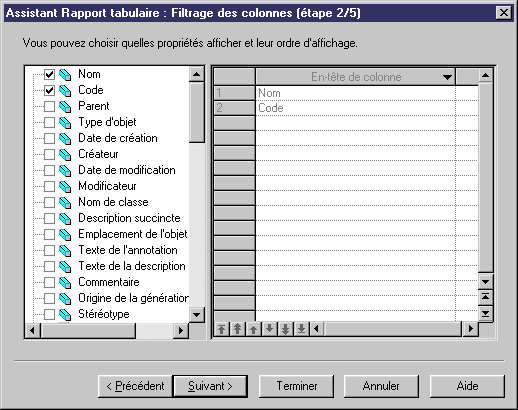Enable the Date de création checkbox

[49, 138]
